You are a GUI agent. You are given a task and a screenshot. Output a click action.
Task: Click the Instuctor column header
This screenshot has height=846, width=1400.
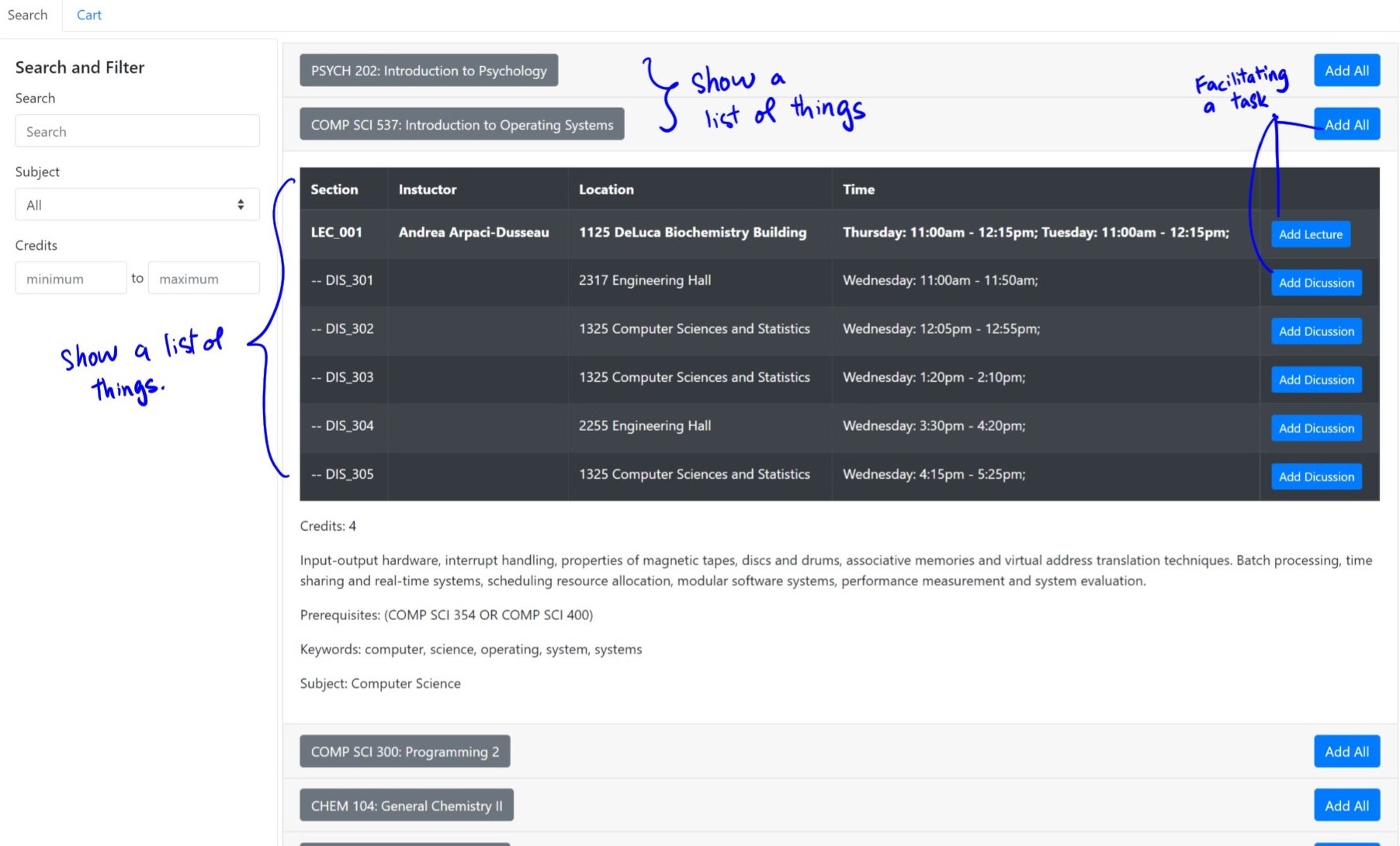[477, 189]
